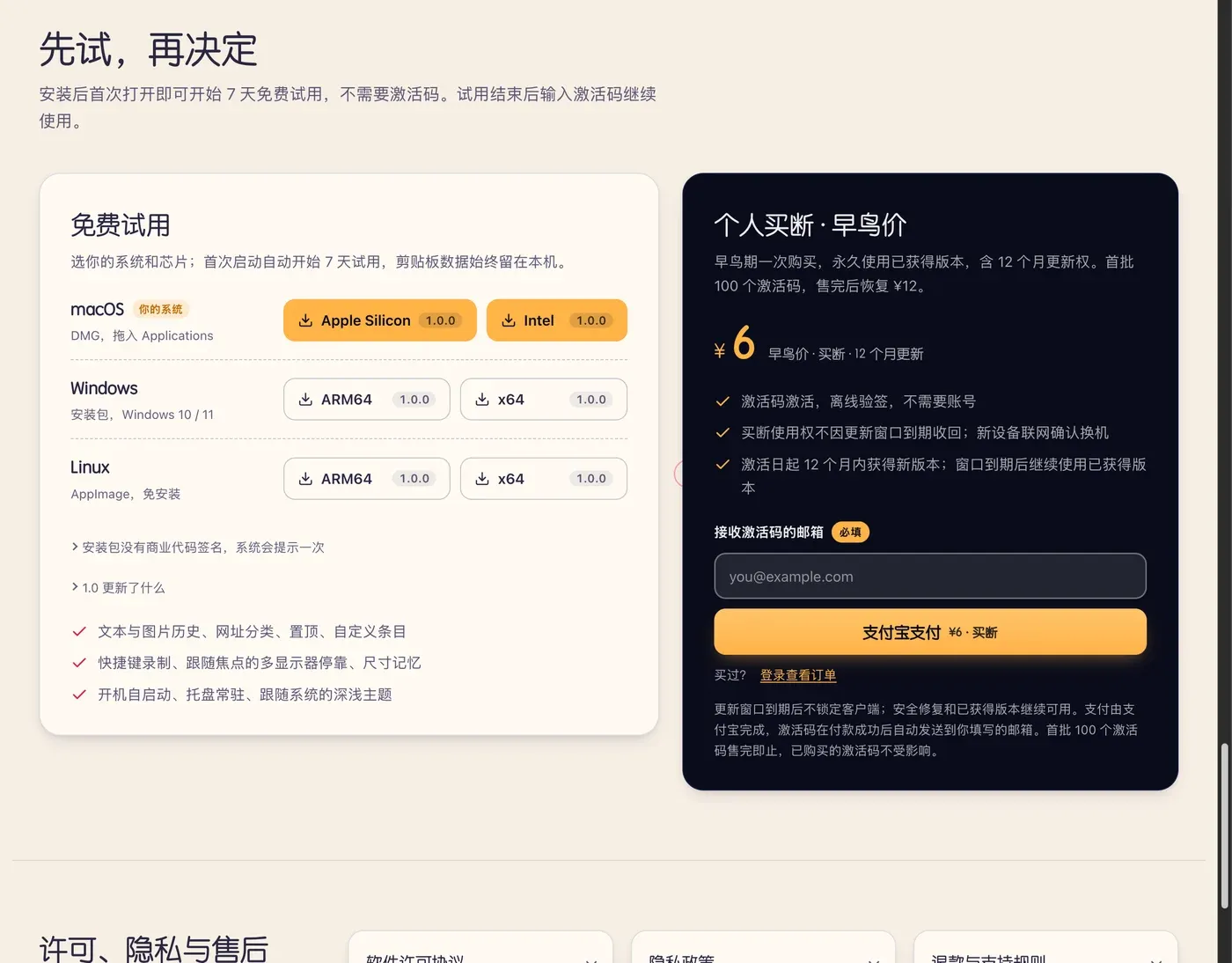This screenshot has height=963, width=1232.
Task: Click the paragraph starting 早鸟期一次购买
Action: tap(924, 274)
